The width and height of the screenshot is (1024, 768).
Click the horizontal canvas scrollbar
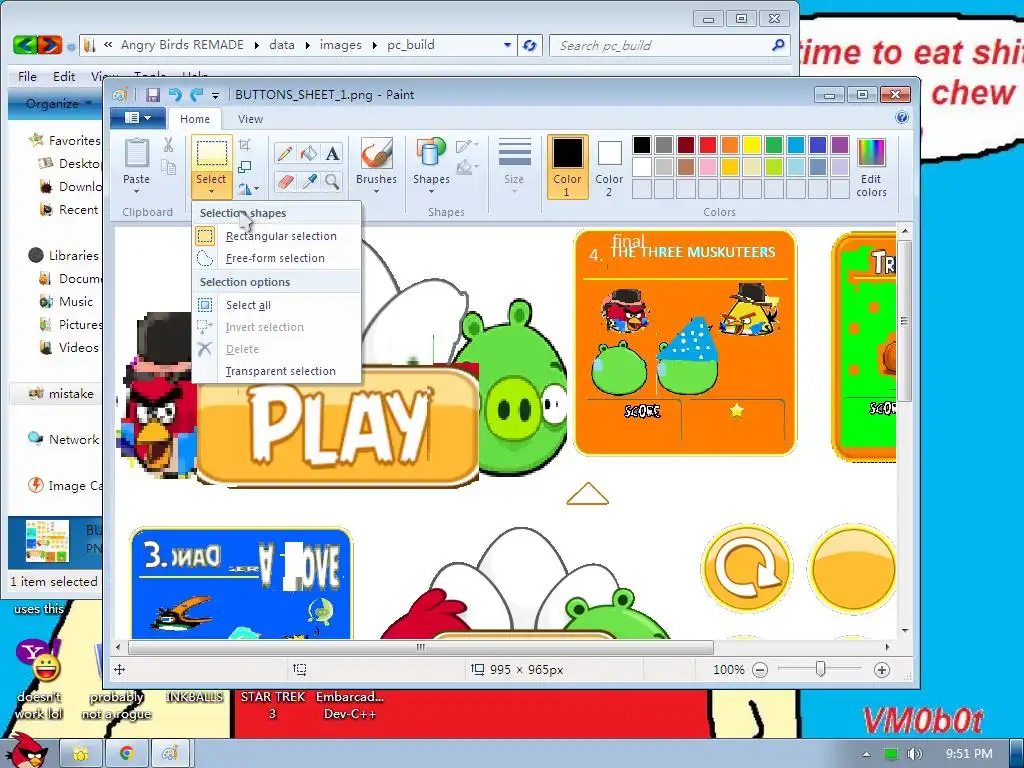pos(421,647)
